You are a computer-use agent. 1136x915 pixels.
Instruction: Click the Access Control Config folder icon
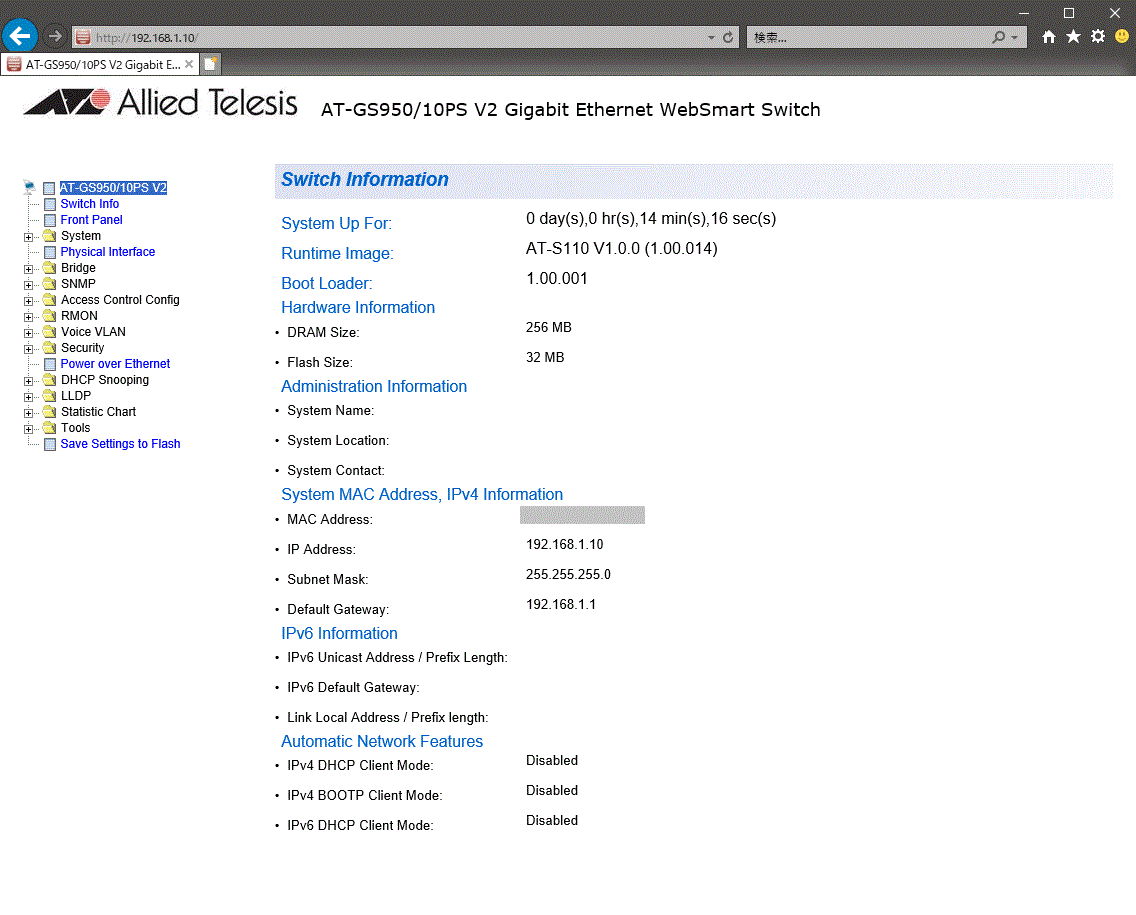(x=49, y=299)
